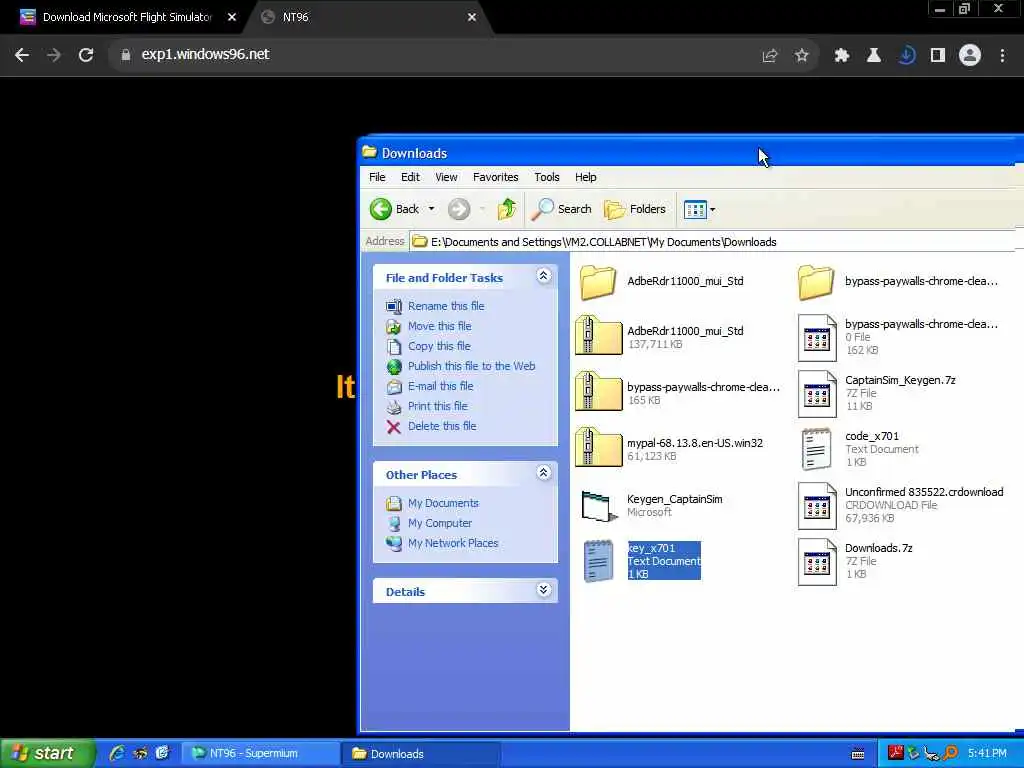The height and width of the screenshot is (768, 1024).
Task: Select the Unconfirmed 835522.crdownload file icon
Action: (x=817, y=506)
